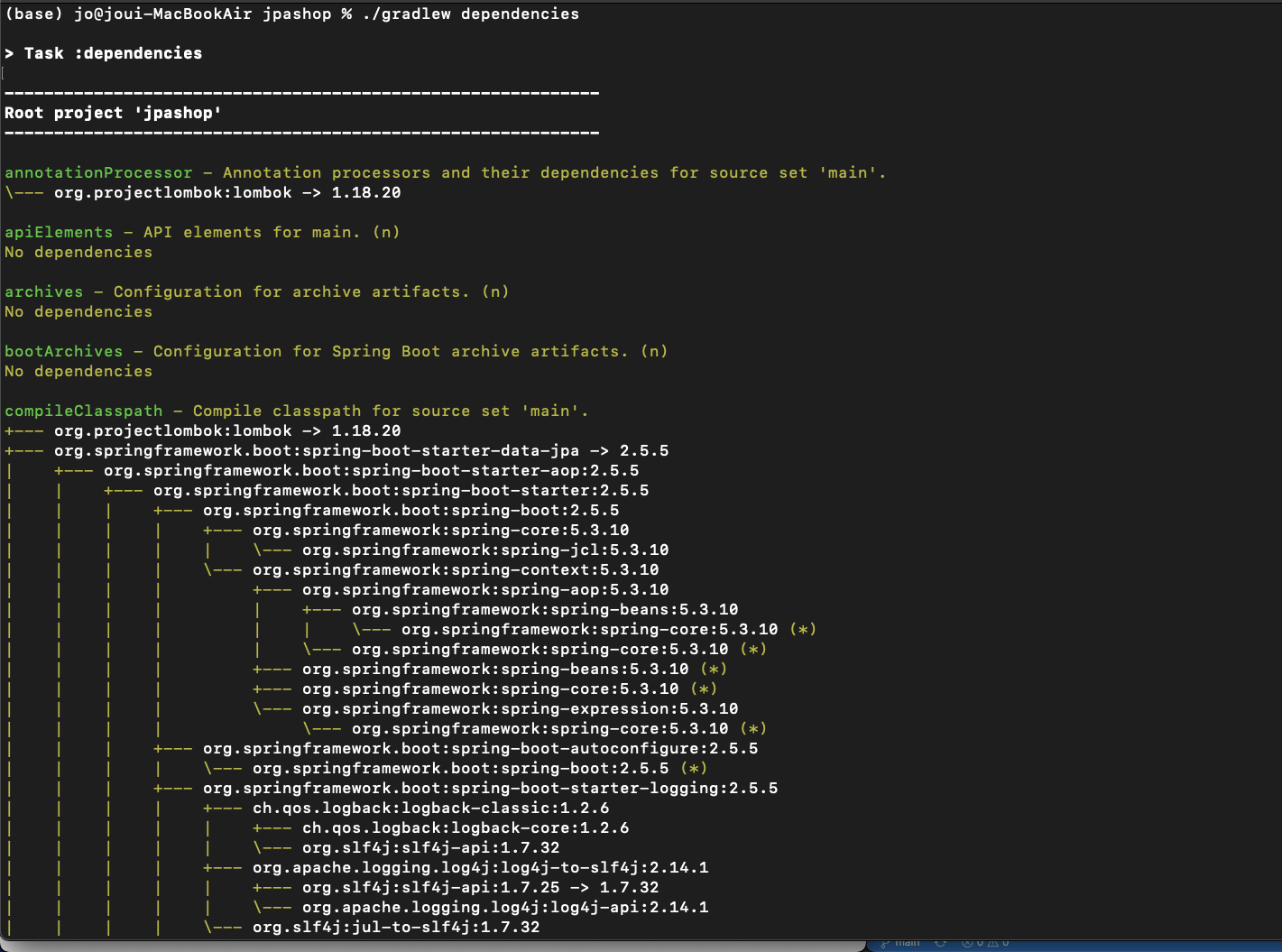Click the sync changes icon in status bar

(940, 944)
